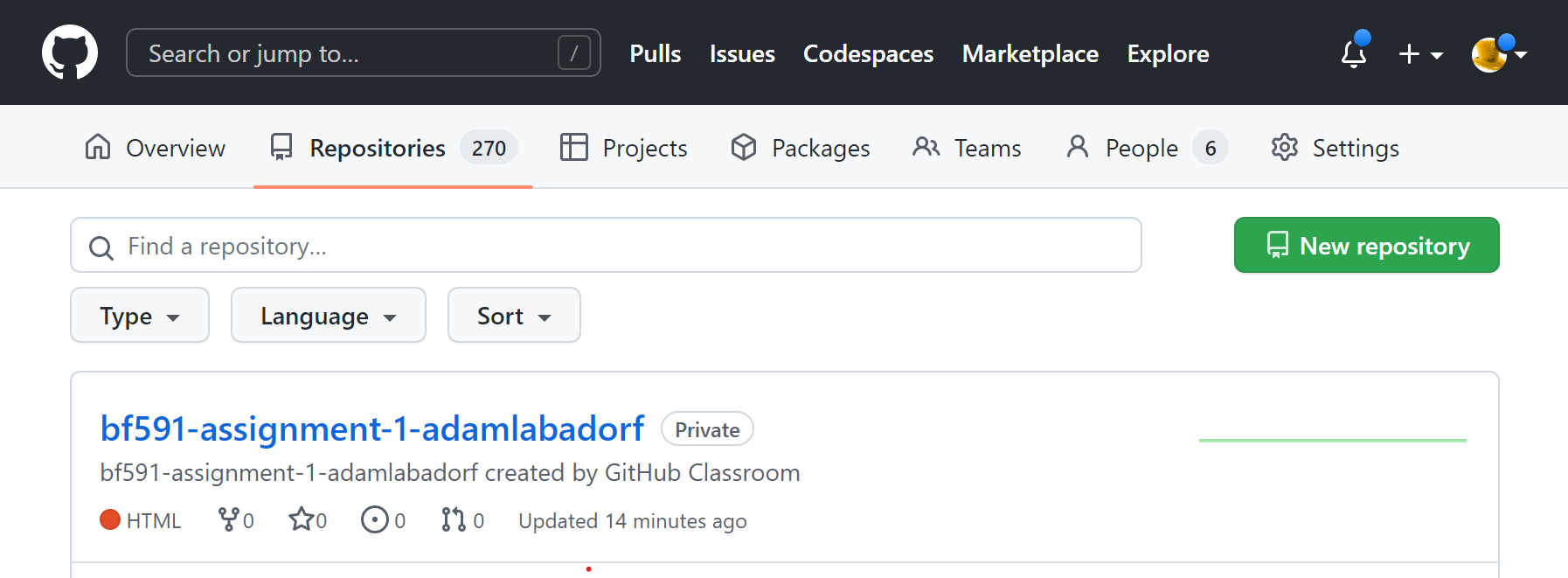Viewport: 1568px width, 578px height.
Task: Click the pull requests count icon
Action: tap(454, 519)
